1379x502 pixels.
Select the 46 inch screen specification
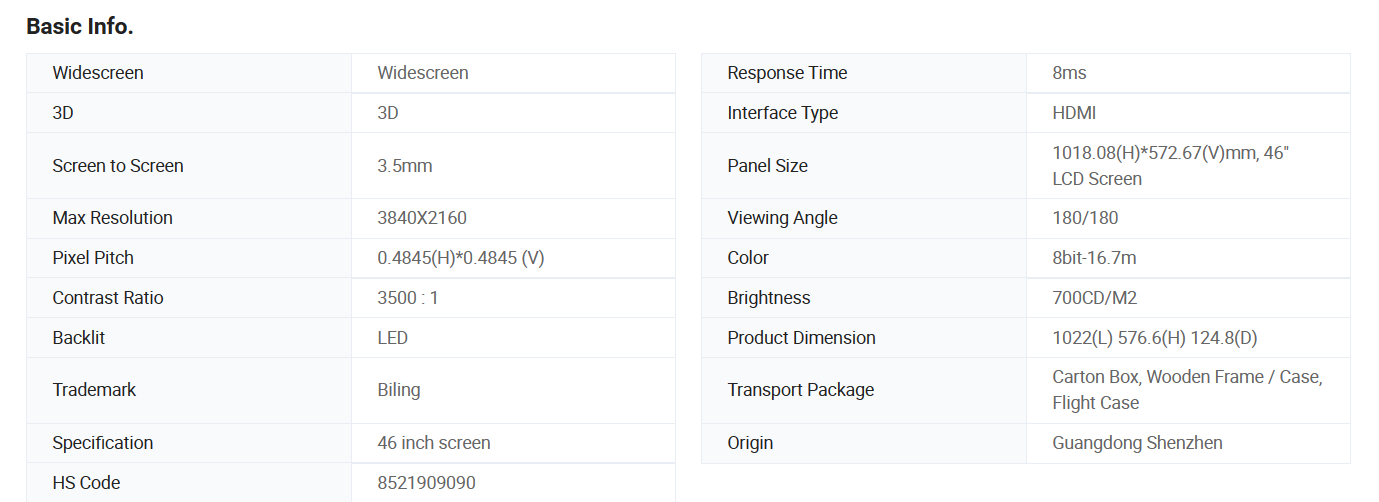434,443
